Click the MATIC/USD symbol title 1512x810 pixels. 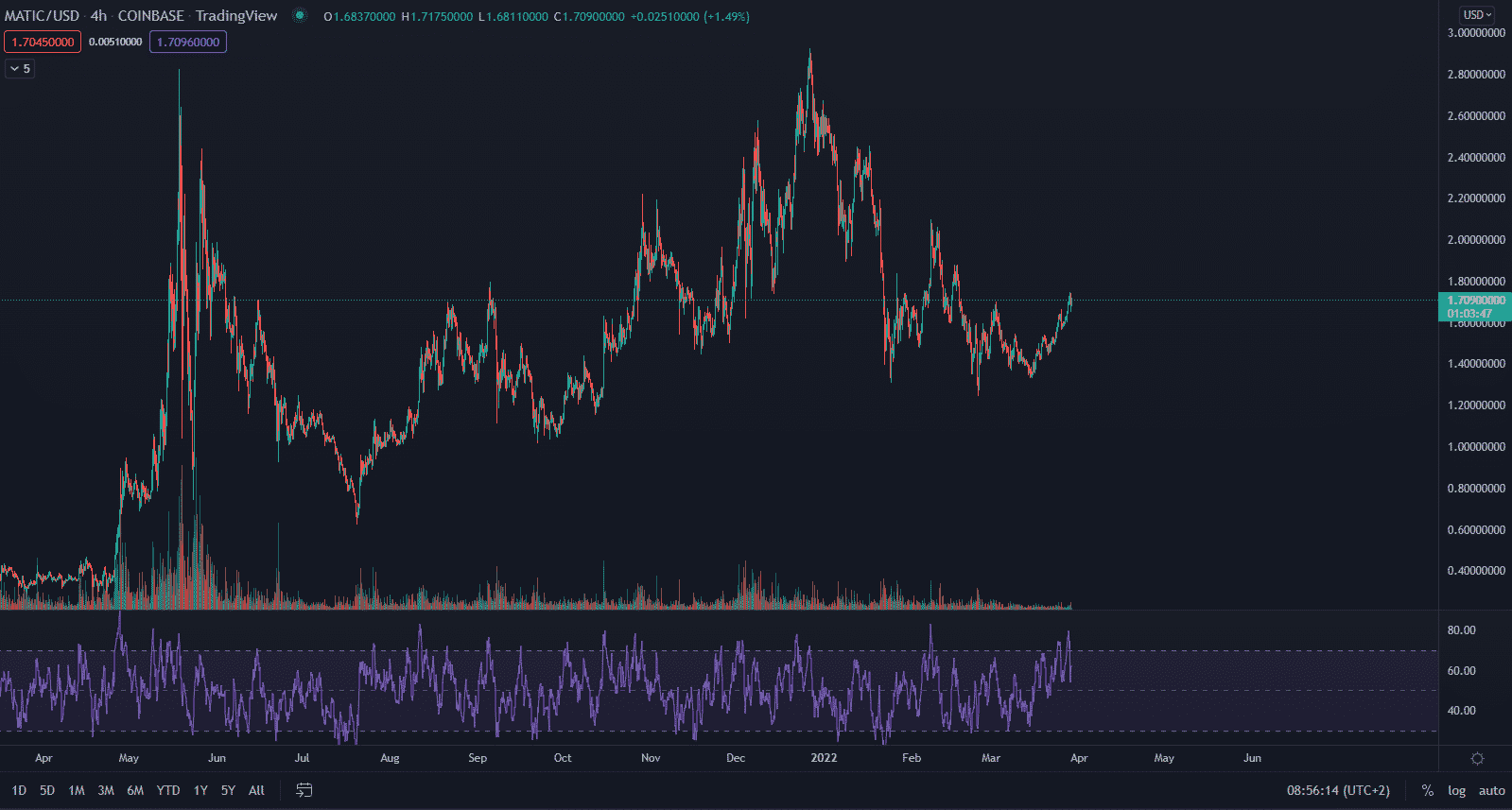click(42, 16)
